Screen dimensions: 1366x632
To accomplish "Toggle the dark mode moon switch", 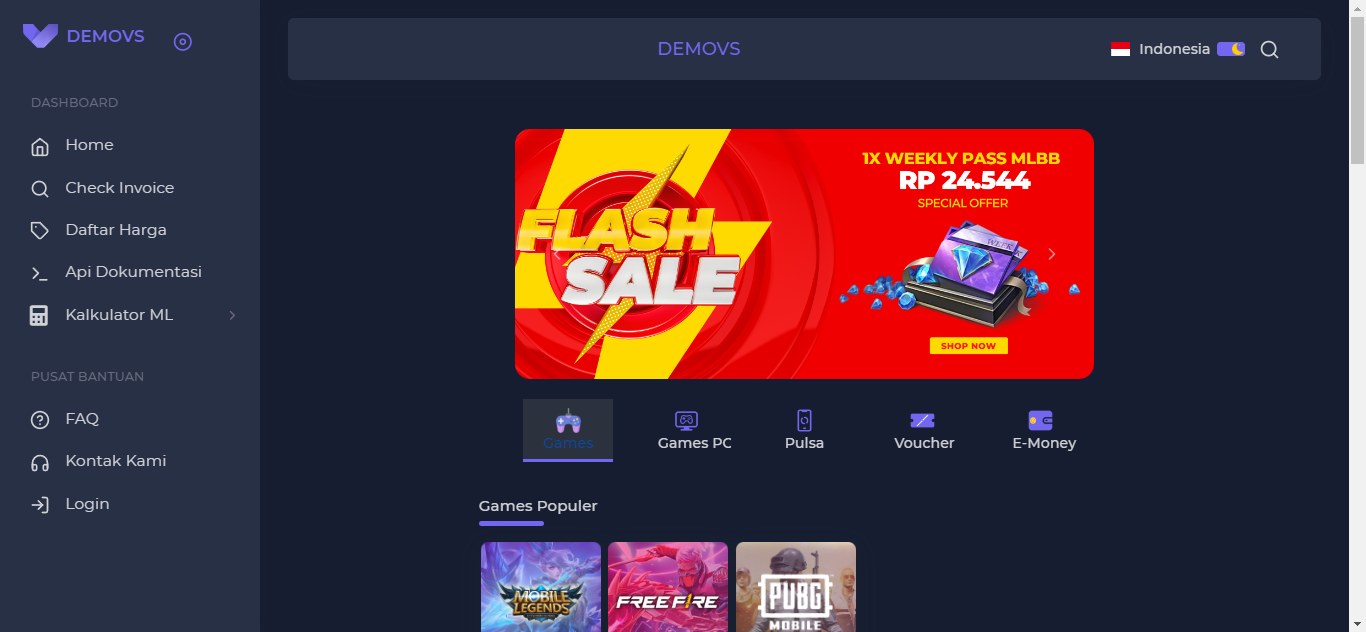I will [x=1231, y=48].
